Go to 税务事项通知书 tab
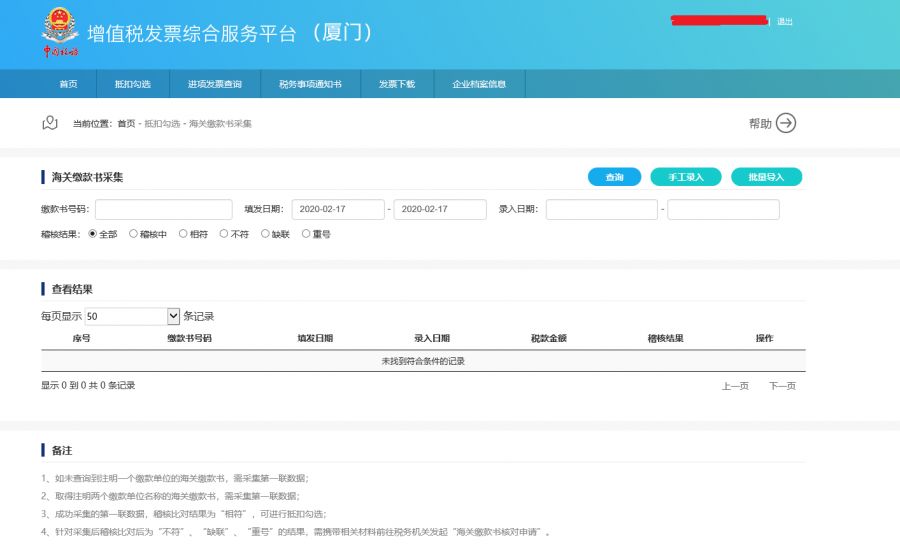The width and height of the screenshot is (900, 549). [310, 84]
